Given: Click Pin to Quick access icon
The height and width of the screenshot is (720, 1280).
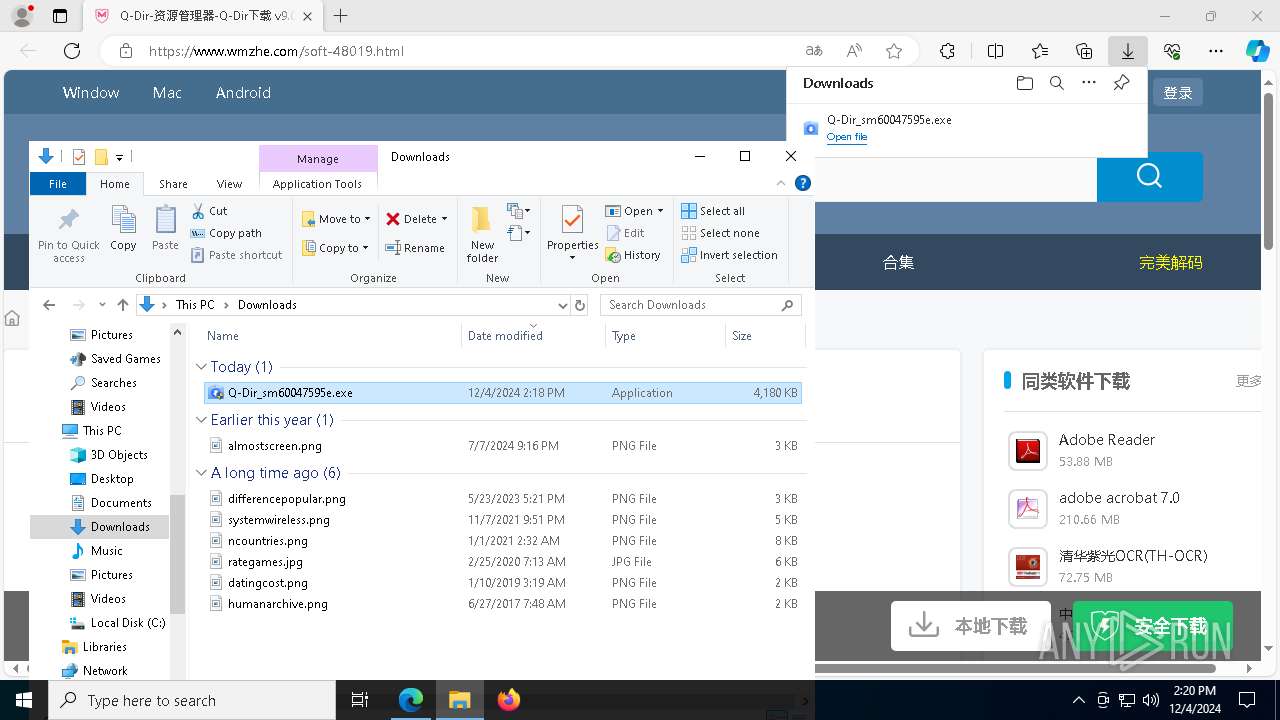Looking at the screenshot, I should [69, 235].
